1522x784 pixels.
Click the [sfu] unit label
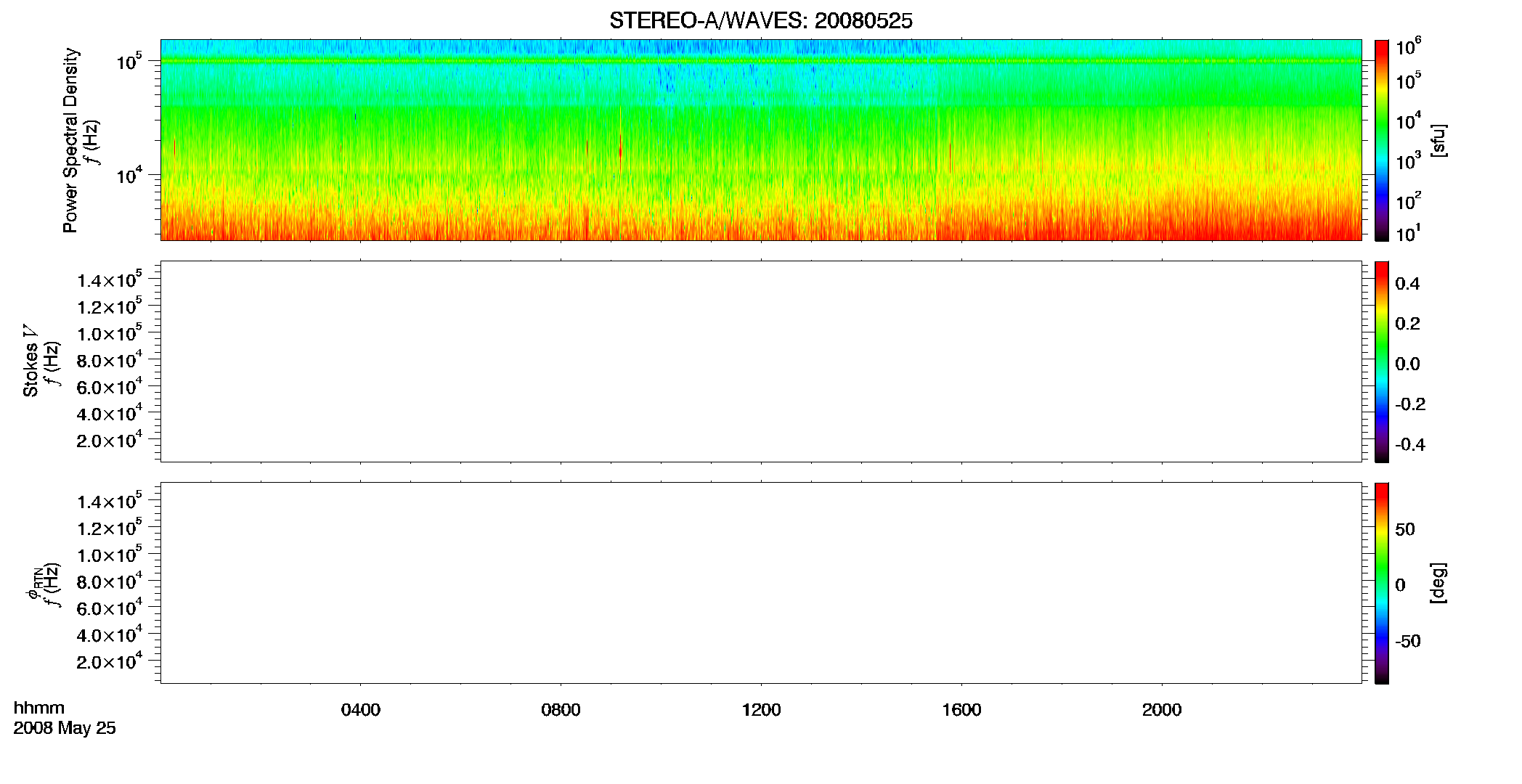click(x=1438, y=141)
